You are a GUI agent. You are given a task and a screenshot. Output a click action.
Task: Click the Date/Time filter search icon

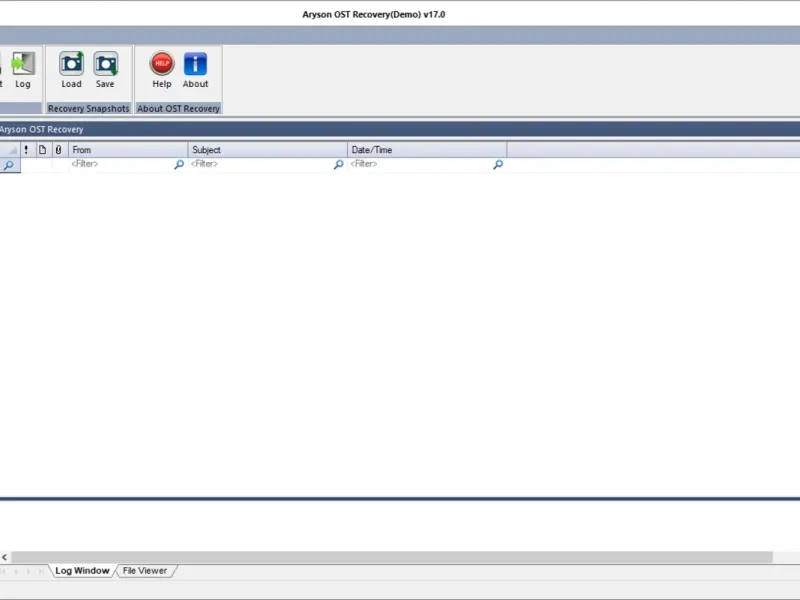[x=498, y=164]
